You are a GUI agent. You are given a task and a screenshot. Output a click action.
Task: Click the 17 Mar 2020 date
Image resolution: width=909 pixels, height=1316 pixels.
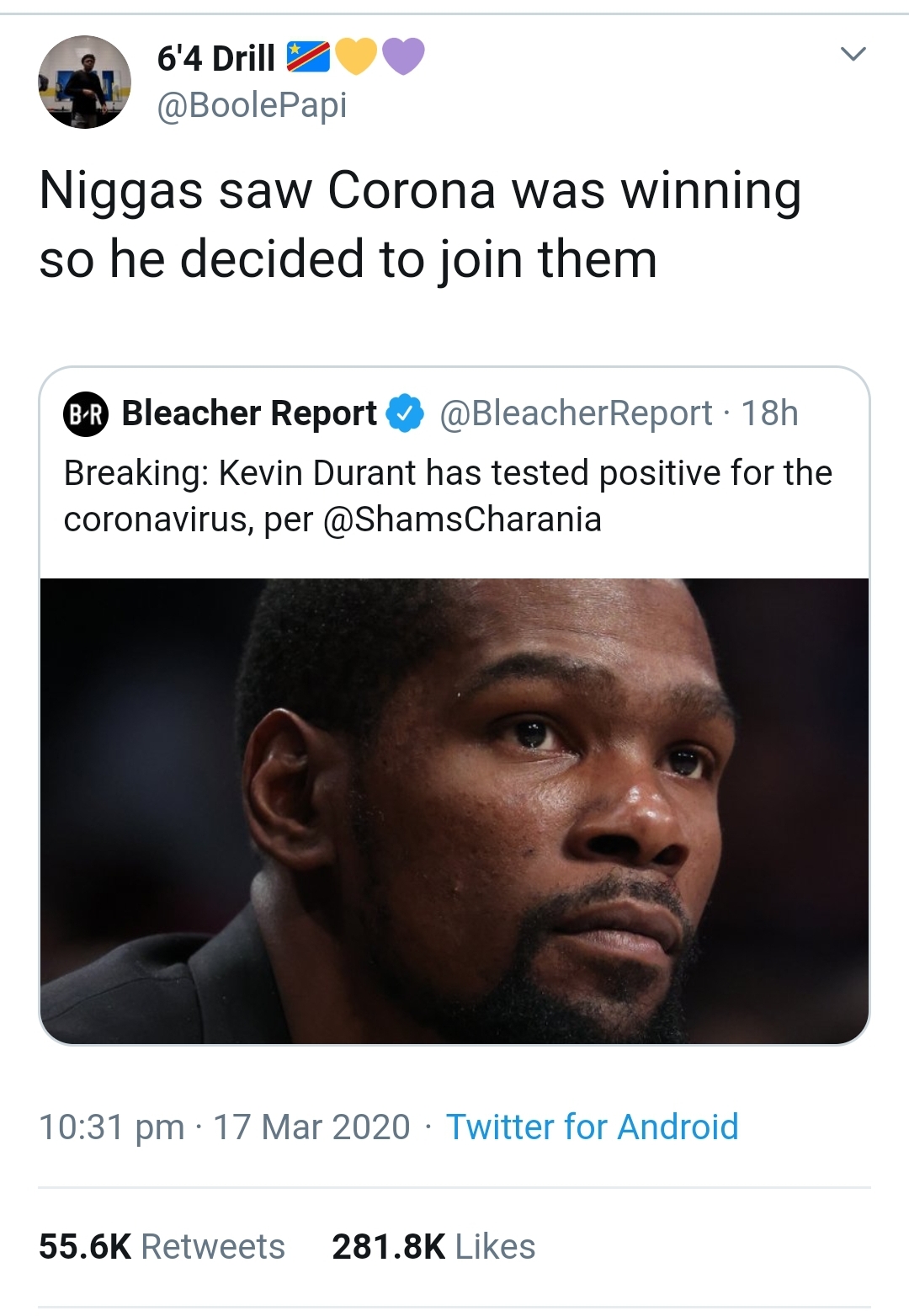[x=311, y=1127]
